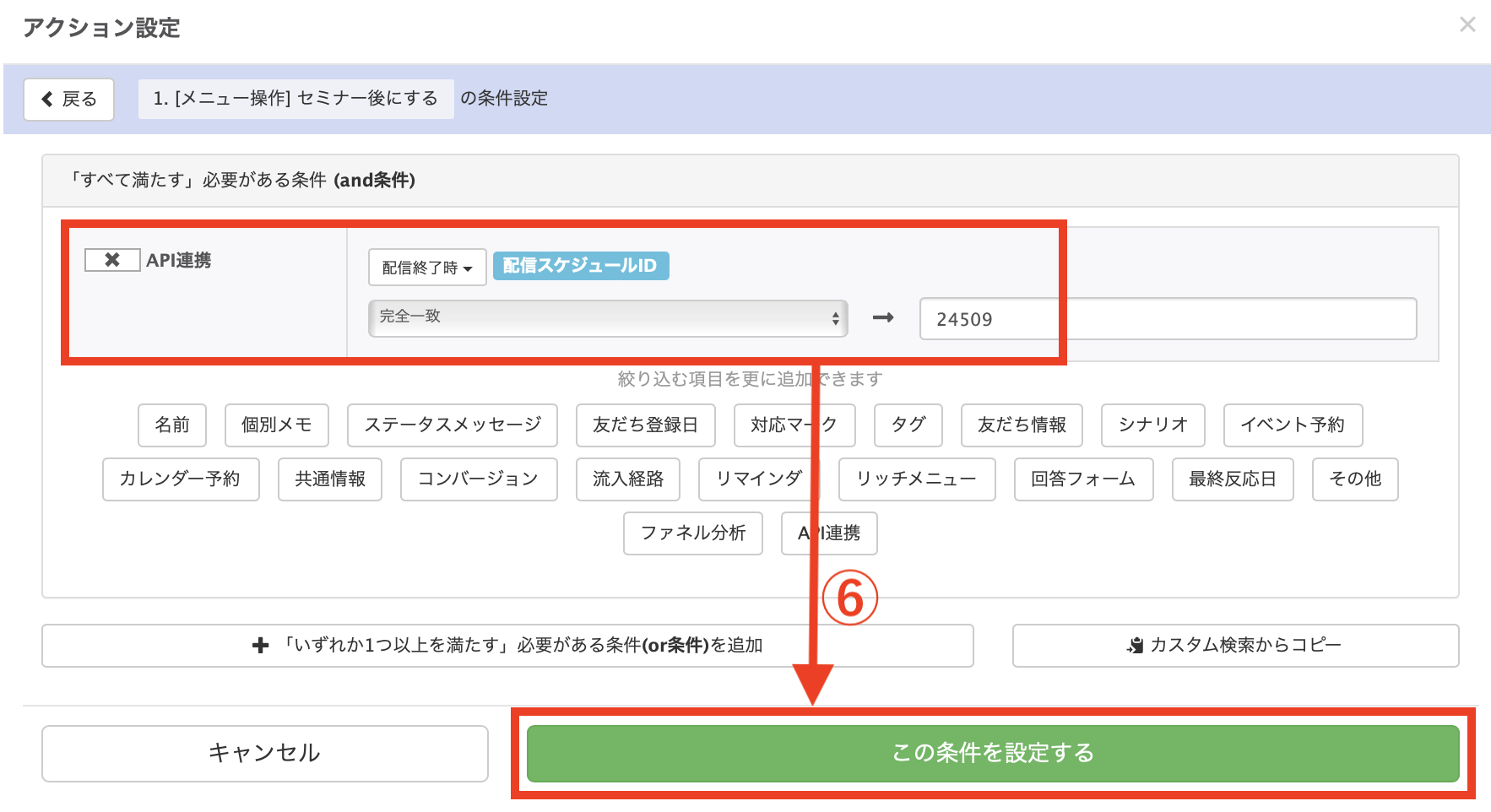Viewport: 1491px width, 812px height.
Task: Add the リッチメニュー filter condition
Action: pos(916,479)
